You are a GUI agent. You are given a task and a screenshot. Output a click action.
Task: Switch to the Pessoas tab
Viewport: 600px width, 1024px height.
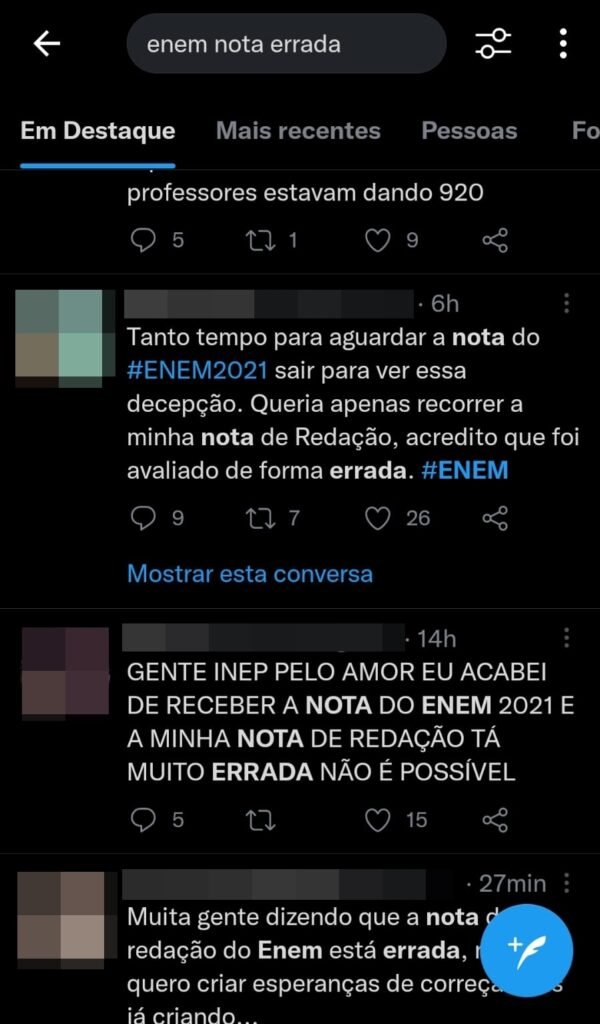469,131
